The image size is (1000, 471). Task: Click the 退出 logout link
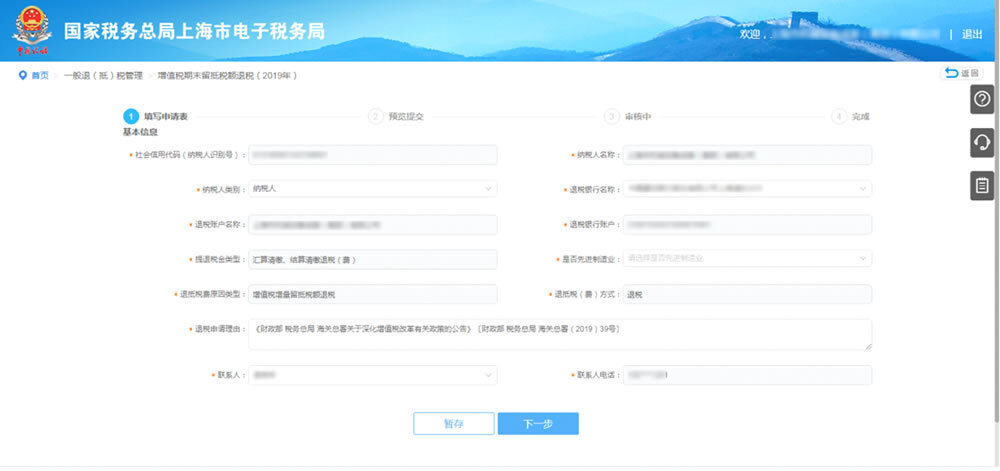tap(971, 34)
